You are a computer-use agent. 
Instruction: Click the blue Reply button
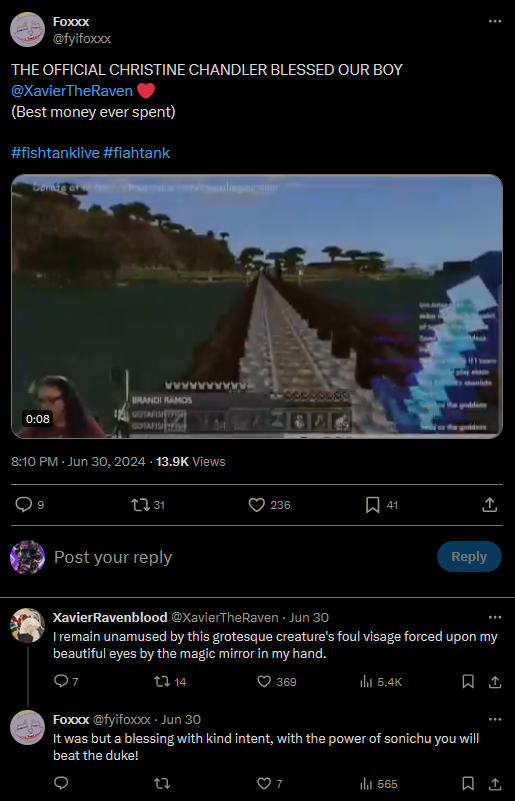click(469, 556)
